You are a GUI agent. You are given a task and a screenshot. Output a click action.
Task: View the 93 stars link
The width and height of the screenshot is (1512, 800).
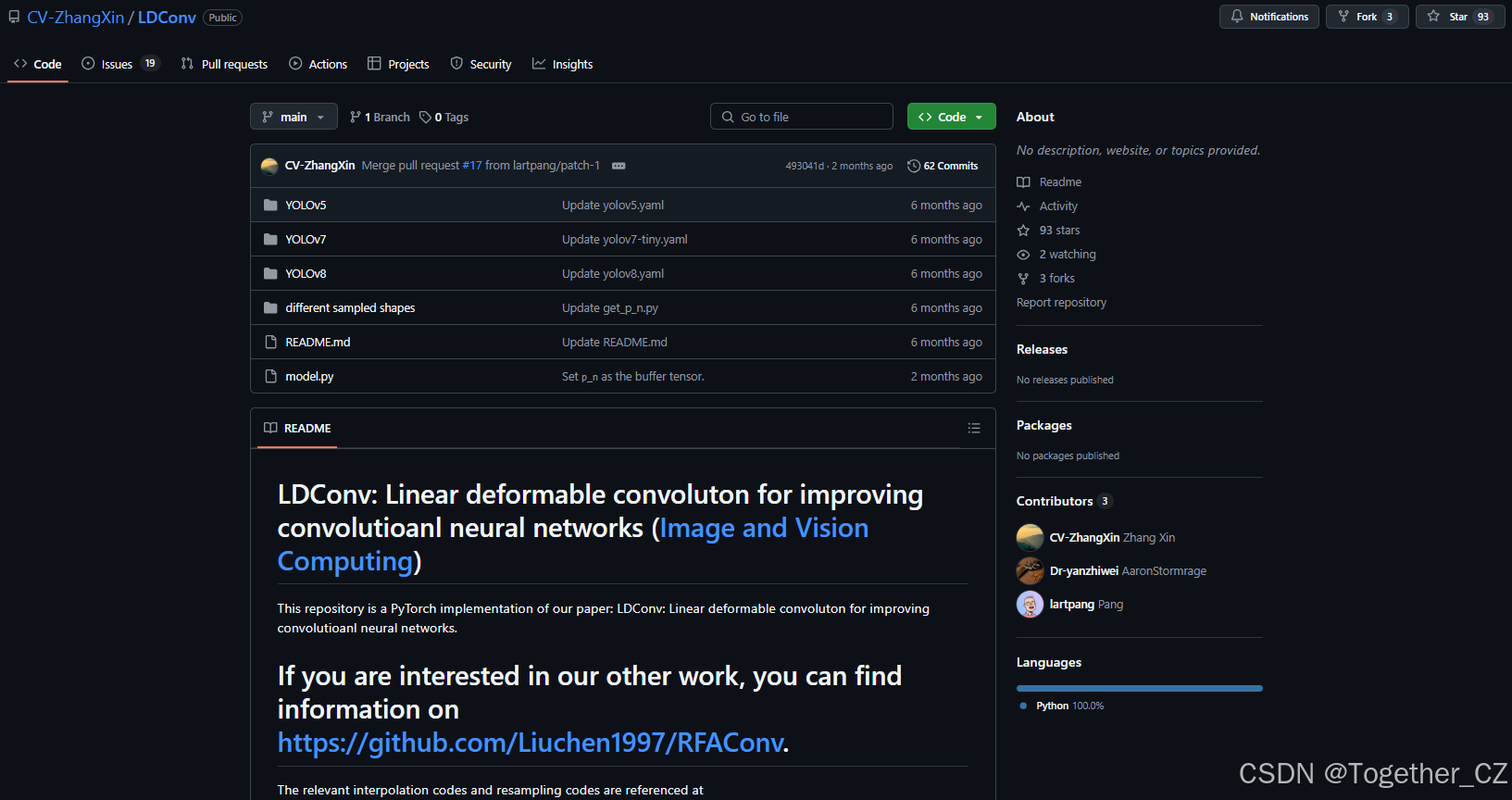coord(1059,230)
